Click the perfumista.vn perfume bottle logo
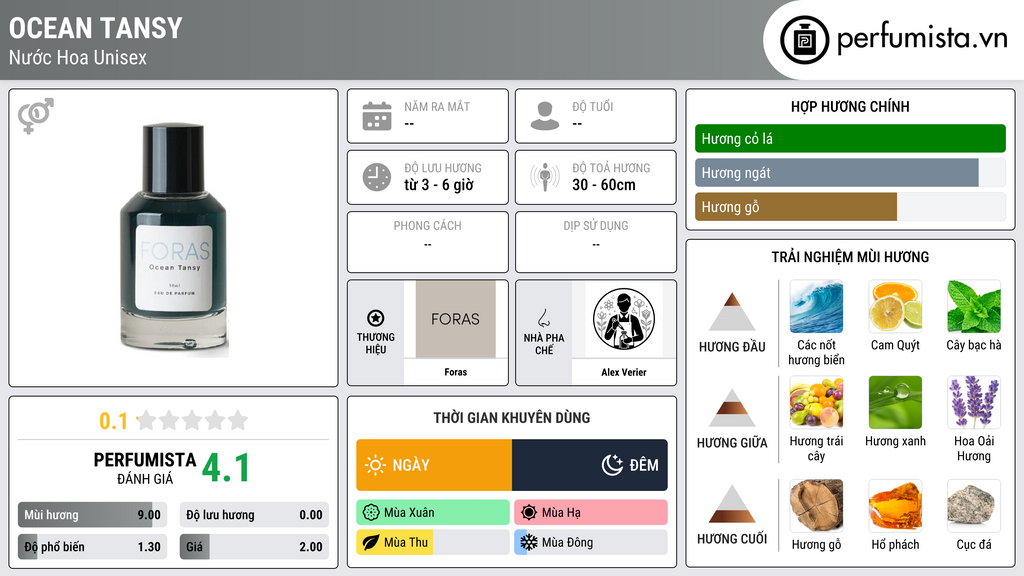 [x=805, y=40]
